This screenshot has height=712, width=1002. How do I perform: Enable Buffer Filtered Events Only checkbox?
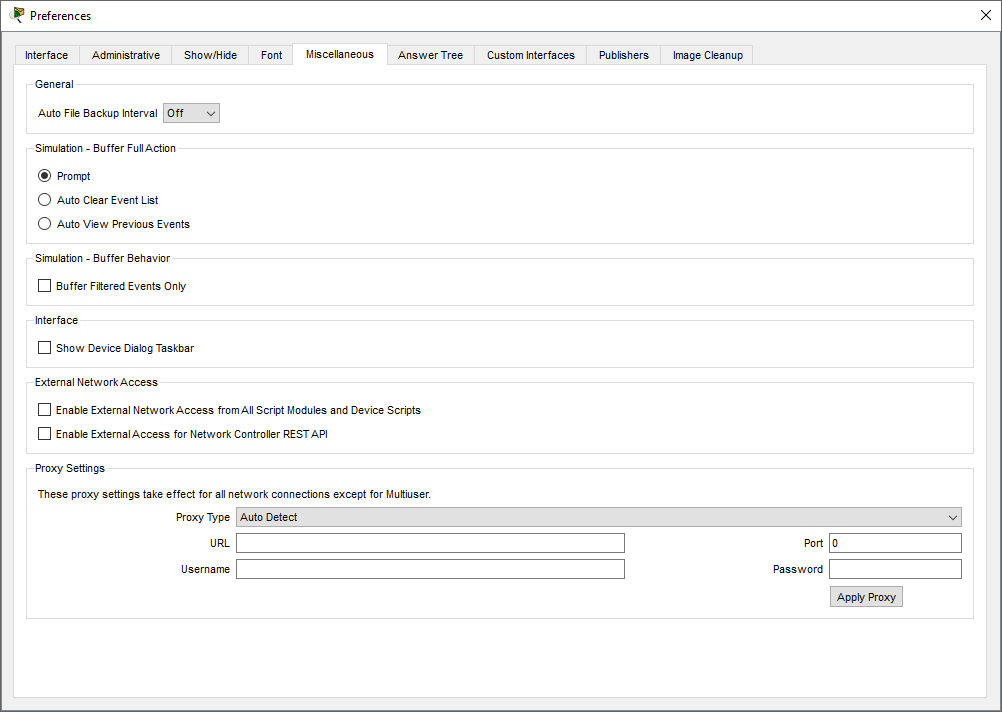[44, 286]
